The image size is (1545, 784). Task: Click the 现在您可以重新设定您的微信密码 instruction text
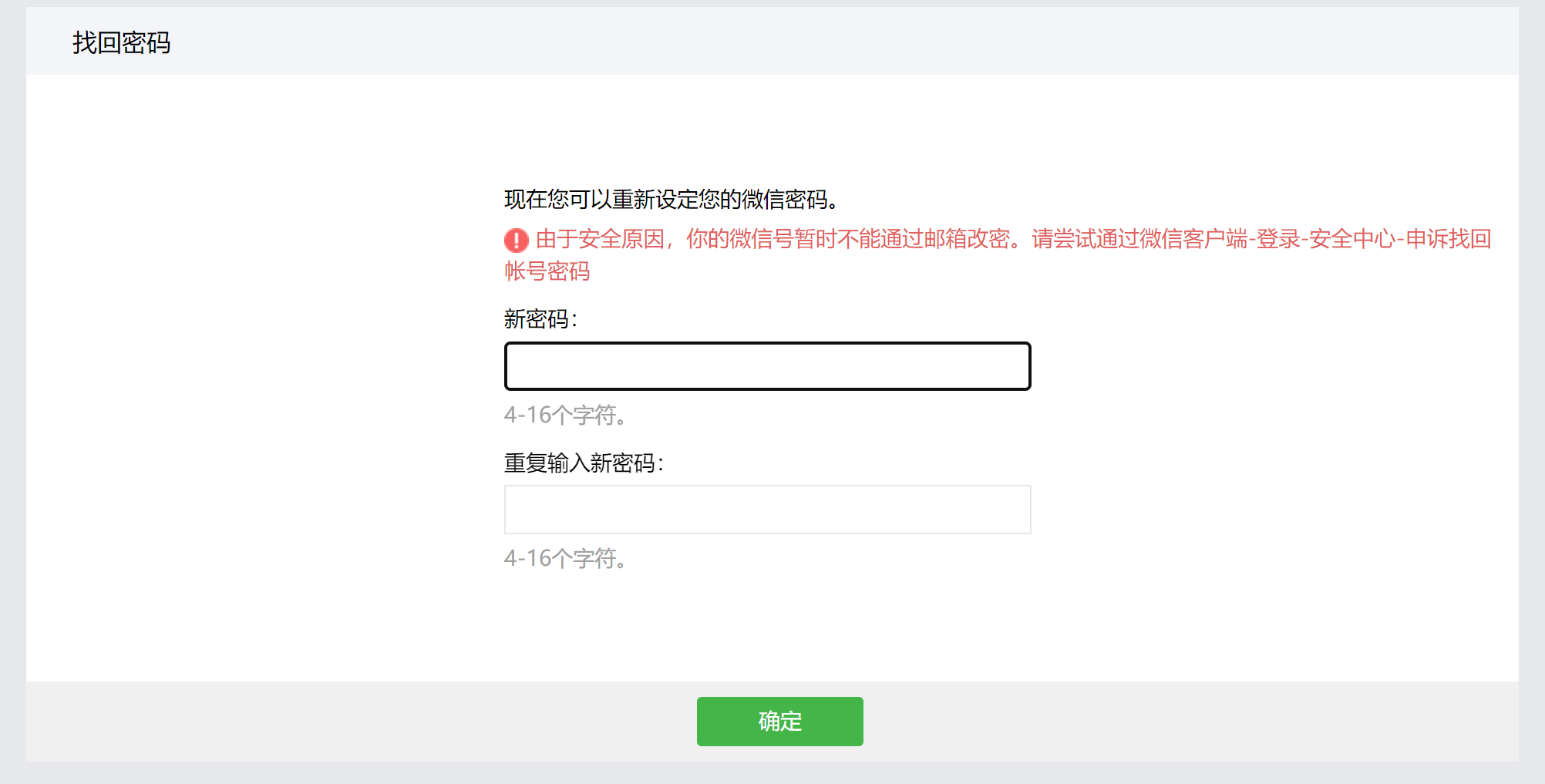pyautogui.click(x=671, y=197)
